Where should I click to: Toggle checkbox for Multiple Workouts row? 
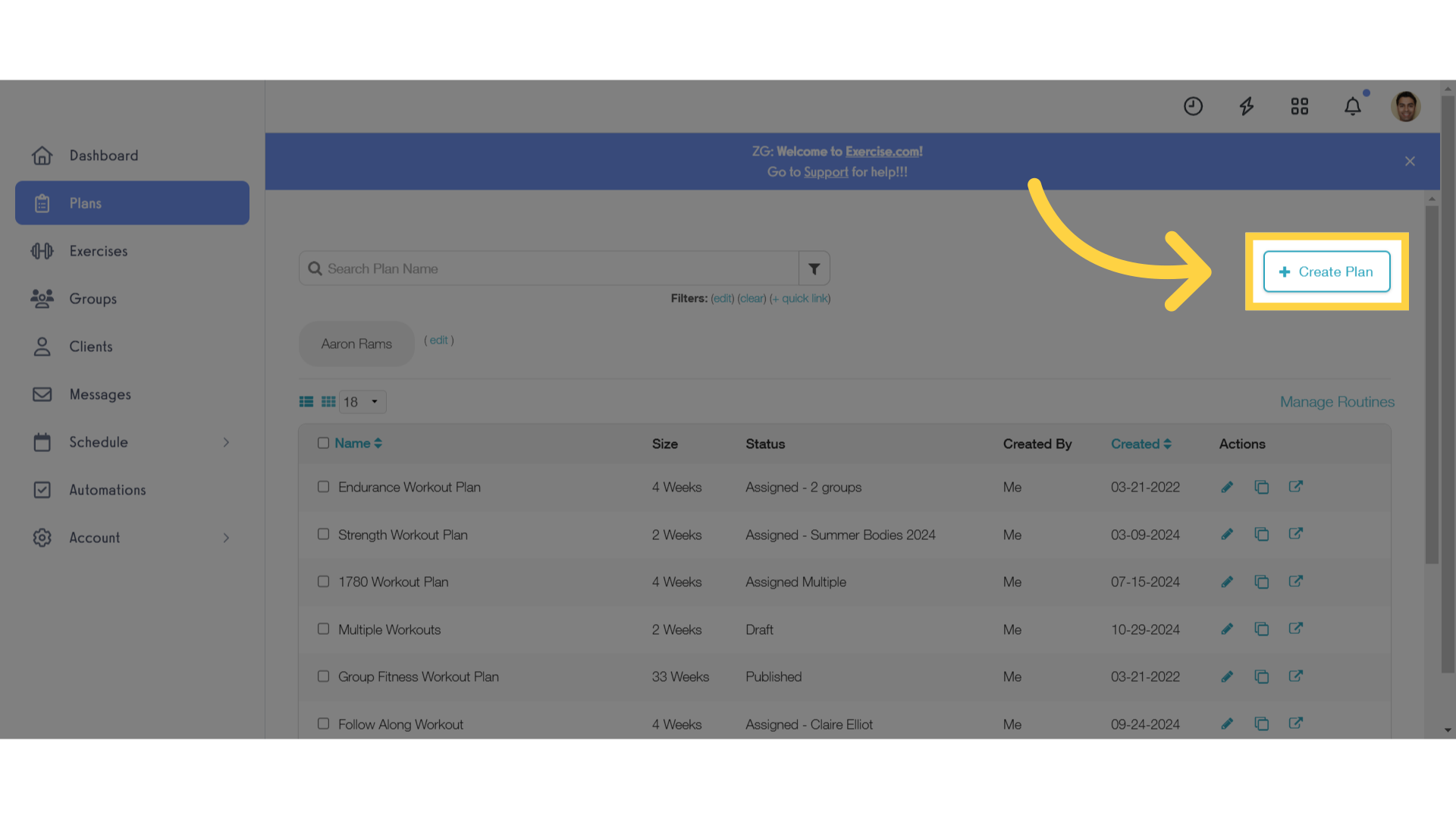tap(323, 629)
